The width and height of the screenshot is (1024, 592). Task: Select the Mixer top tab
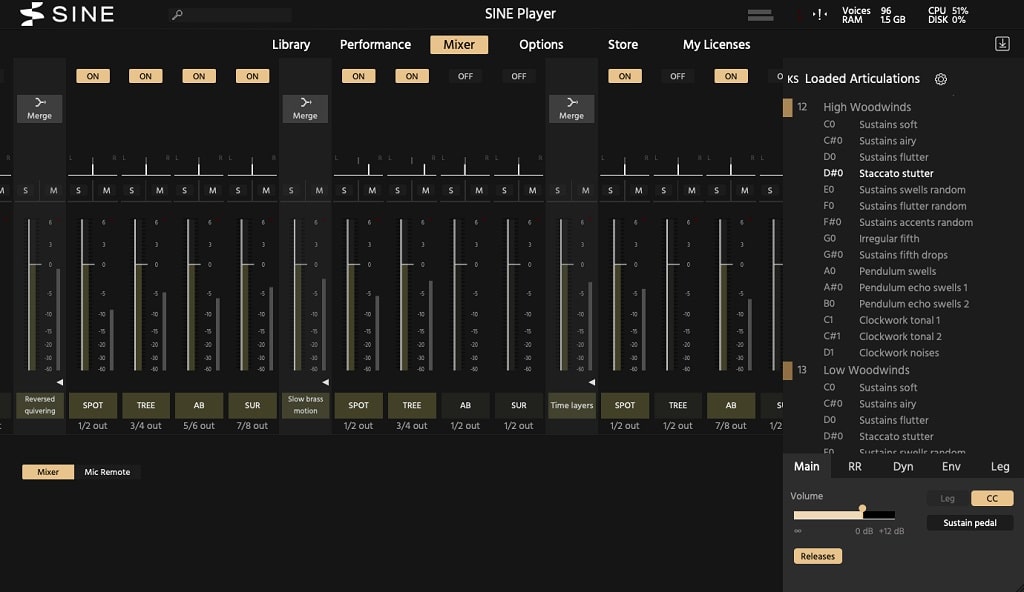[x=459, y=45]
